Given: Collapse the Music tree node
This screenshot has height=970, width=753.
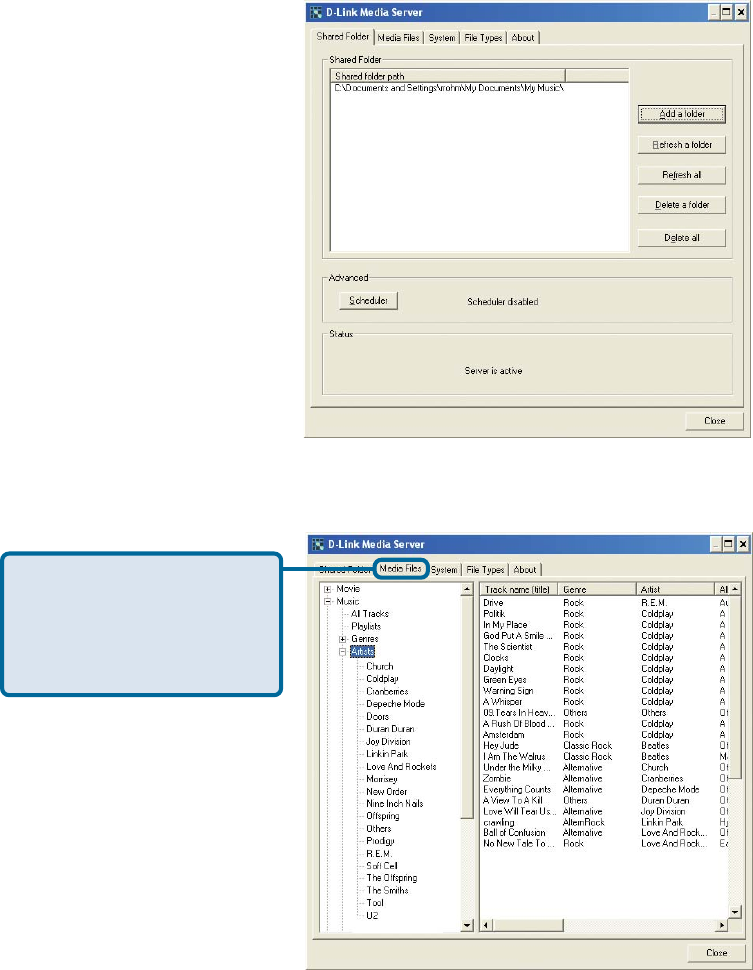Looking at the screenshot, I should 328,601.
